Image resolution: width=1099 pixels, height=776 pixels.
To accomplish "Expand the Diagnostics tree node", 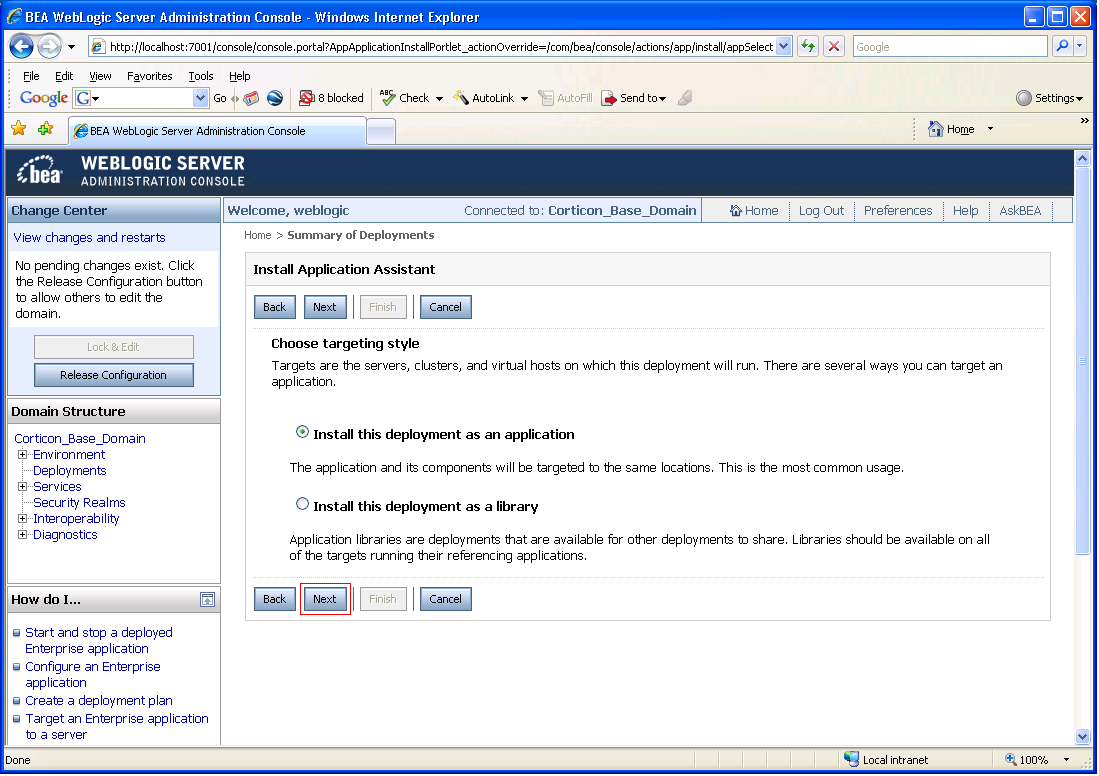I will [22, 535].
